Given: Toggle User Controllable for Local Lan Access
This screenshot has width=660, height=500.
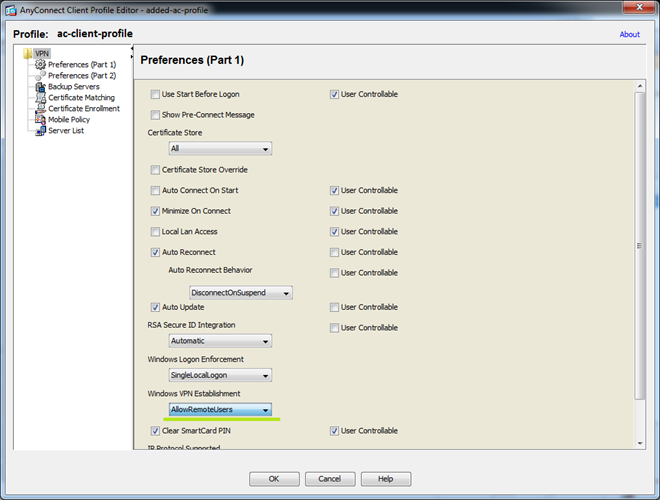Looking at the screenshot, I should click(x=334, y=231).
